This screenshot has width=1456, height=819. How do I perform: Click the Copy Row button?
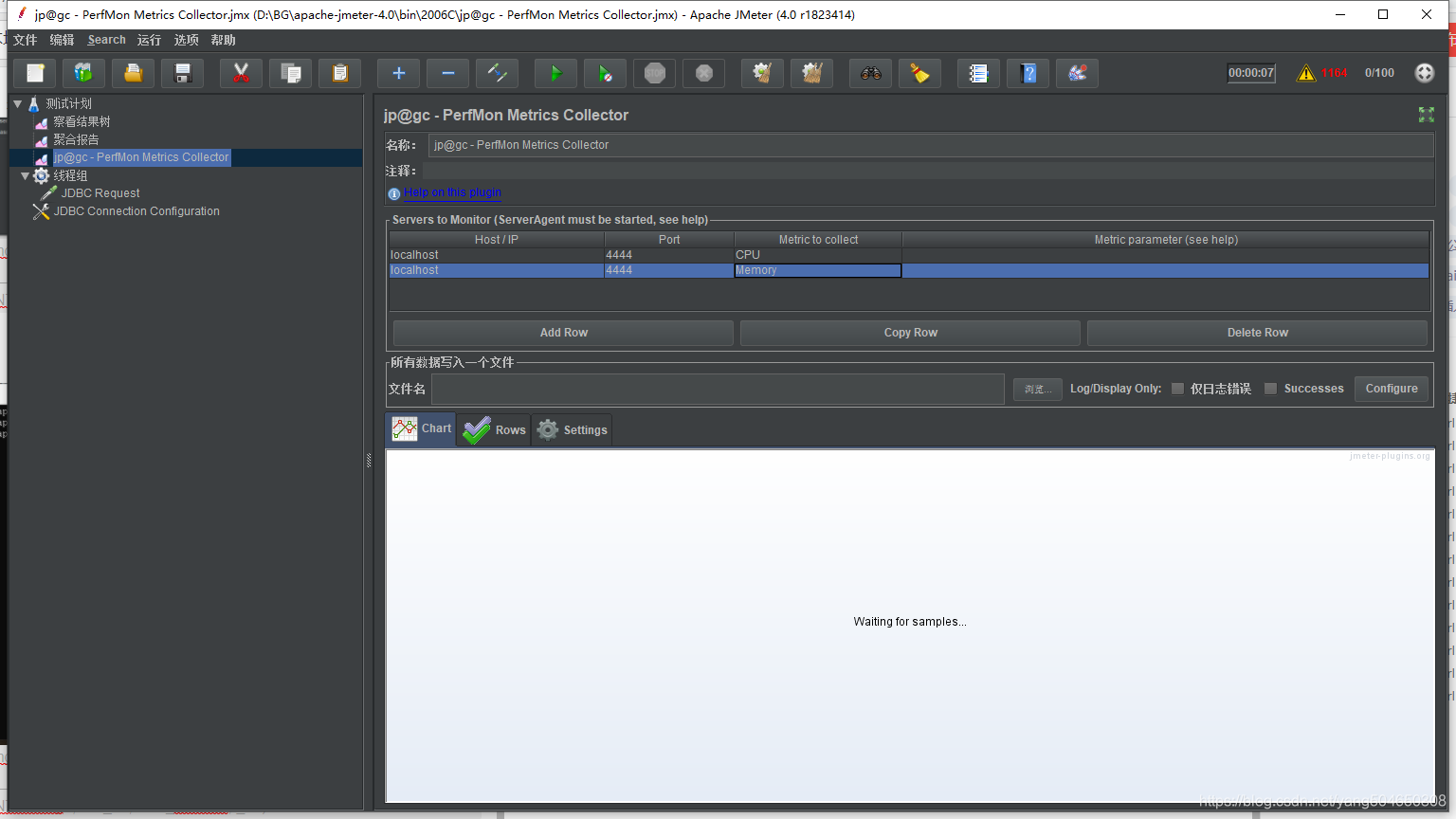[x=910, y=333]
